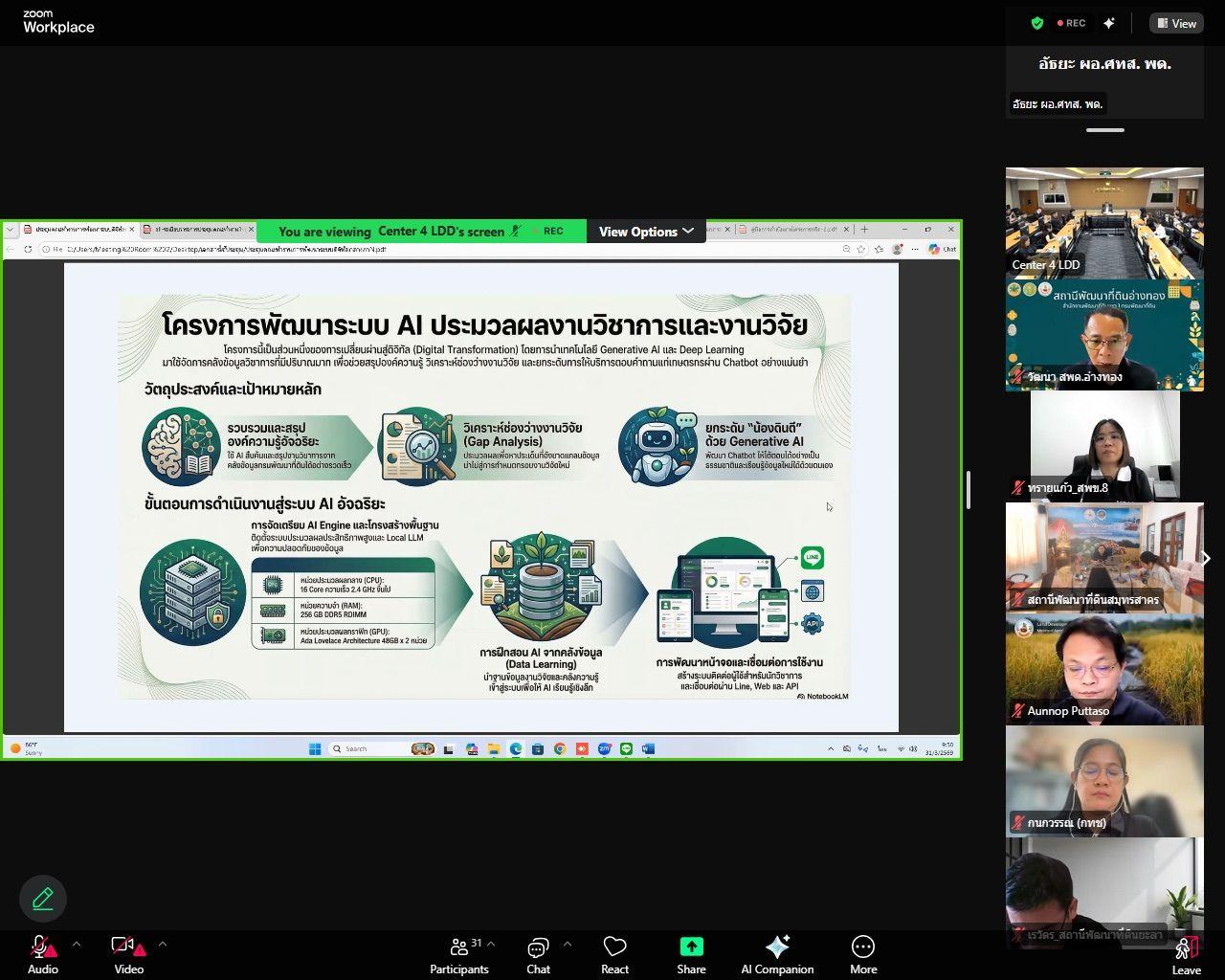Screen dimensions: 1225x980
Task: Click the REC recording indicator
Action: tap(1070, 23)
